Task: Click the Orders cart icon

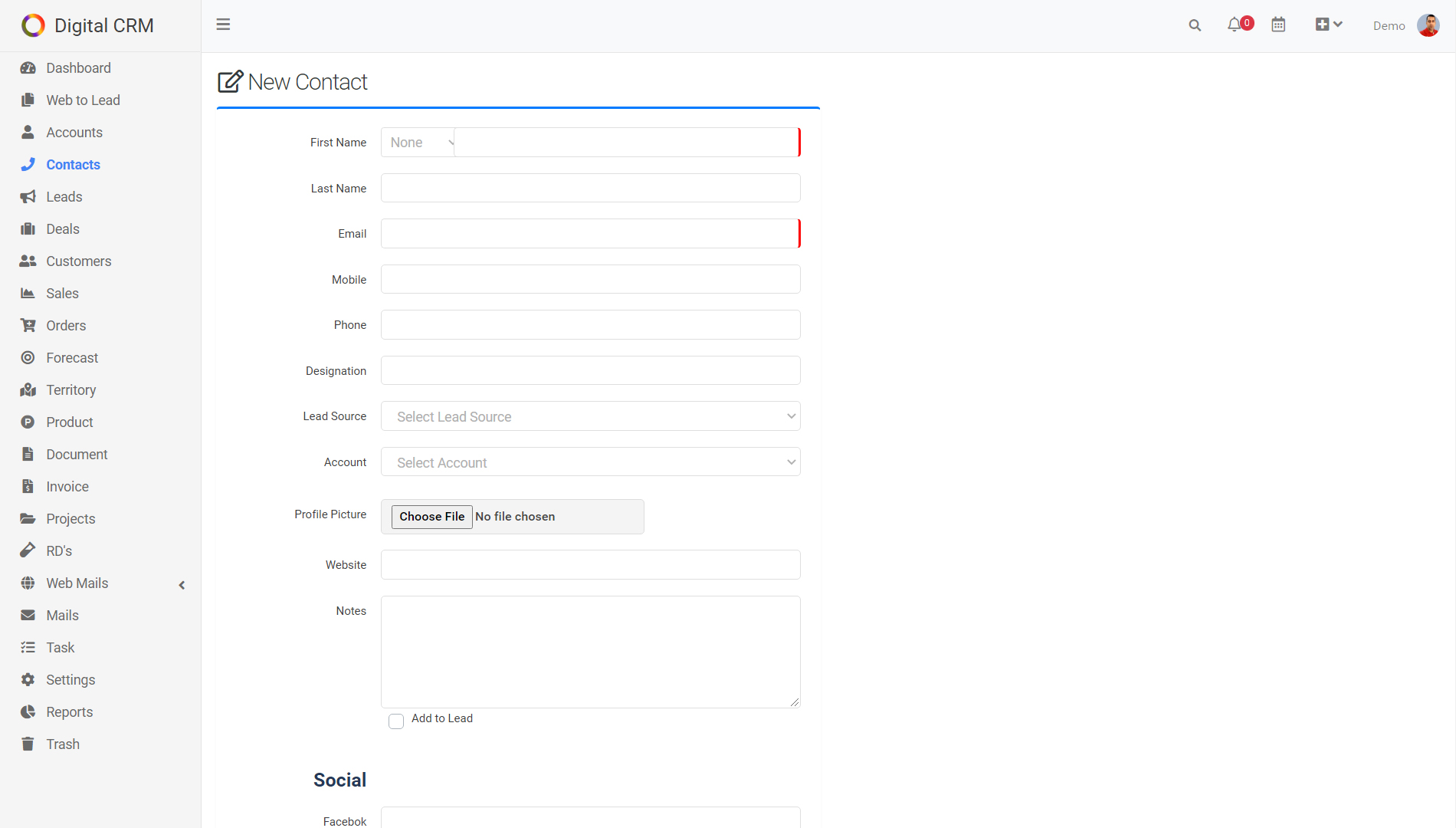Action: pos(28,326)
